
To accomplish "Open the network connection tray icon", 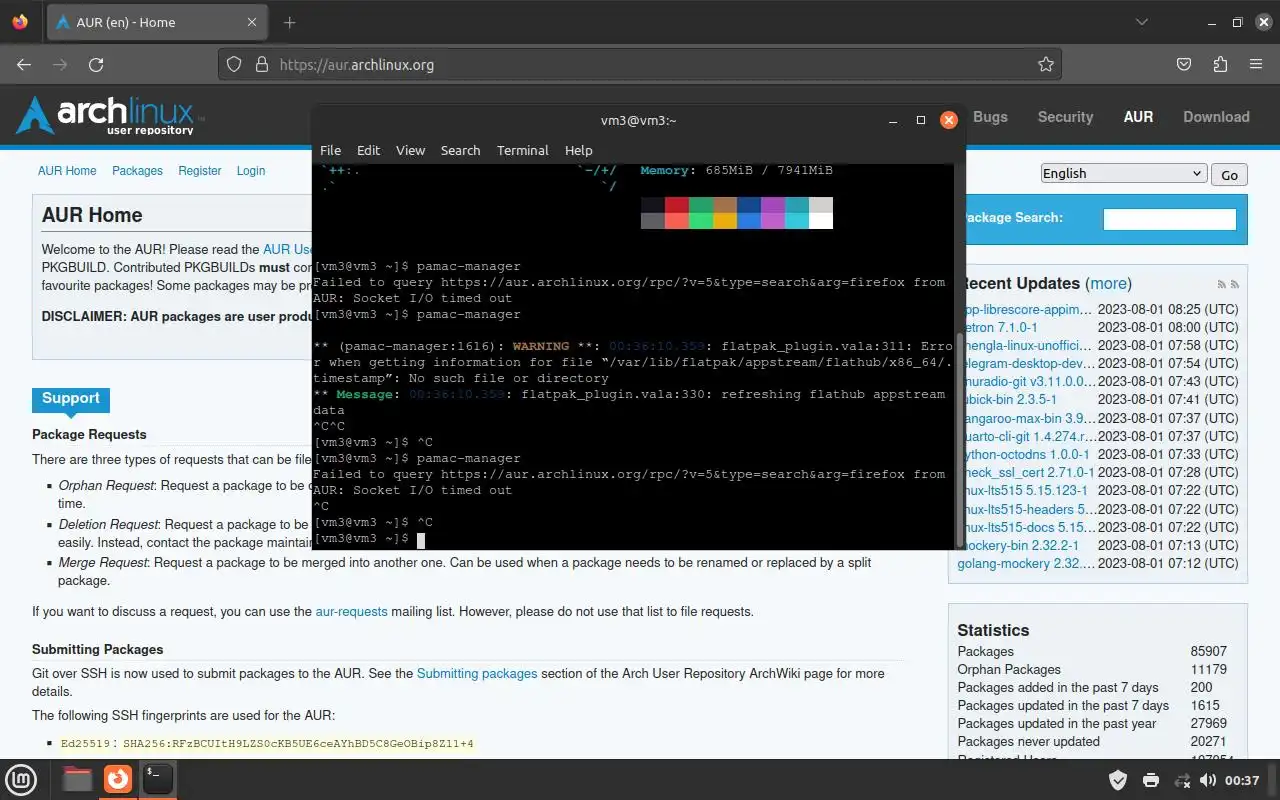I will tap(1182, 780).
